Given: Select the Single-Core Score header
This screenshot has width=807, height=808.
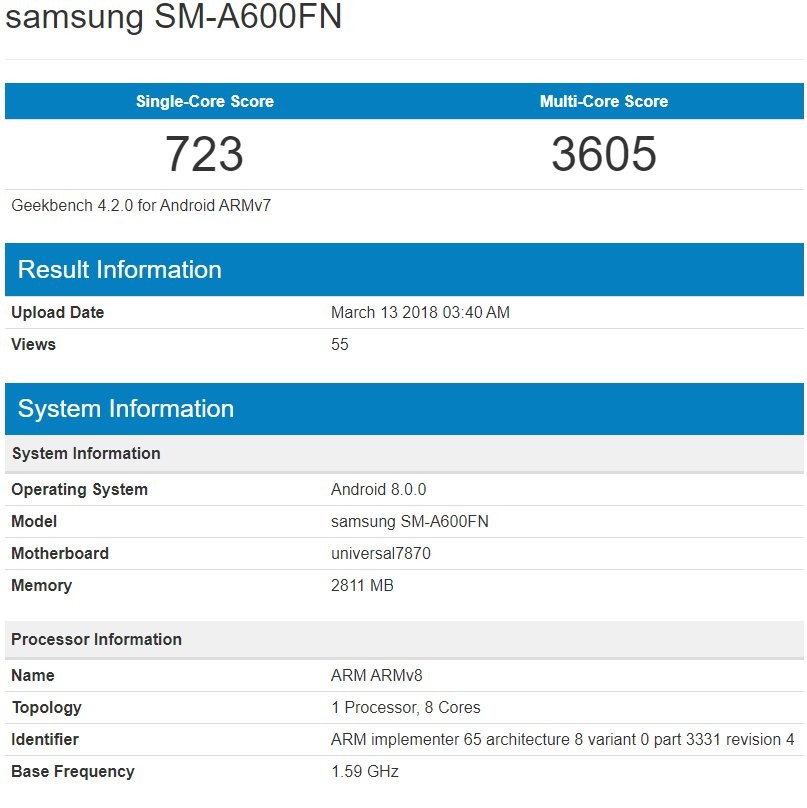Looking at the screenshot, I should (205, 101).
